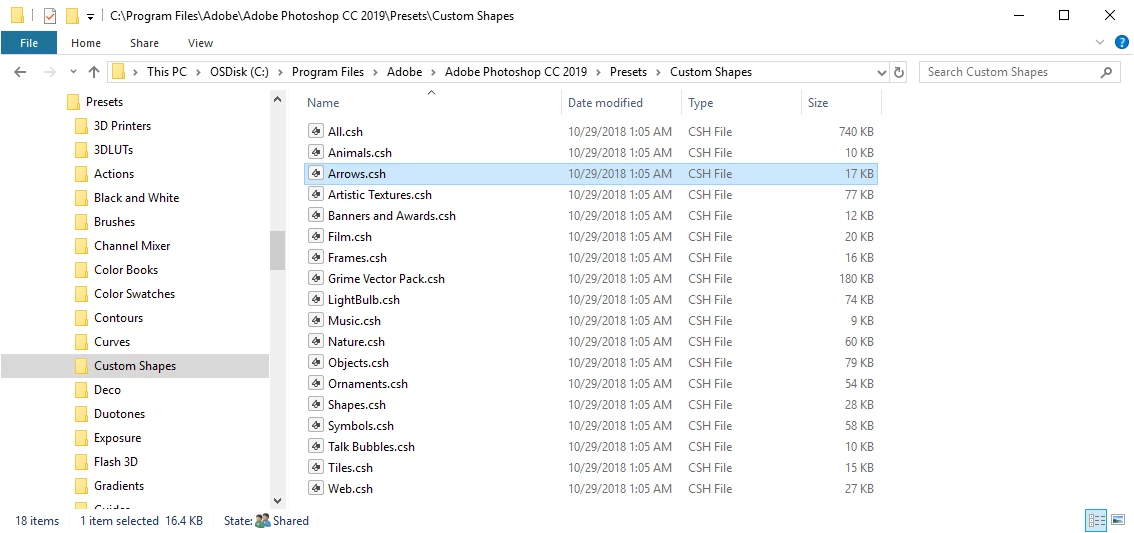Click the file icon beside Grime Vector Pack.csh
Screen dimensions: 1134x533
[315, 278]
